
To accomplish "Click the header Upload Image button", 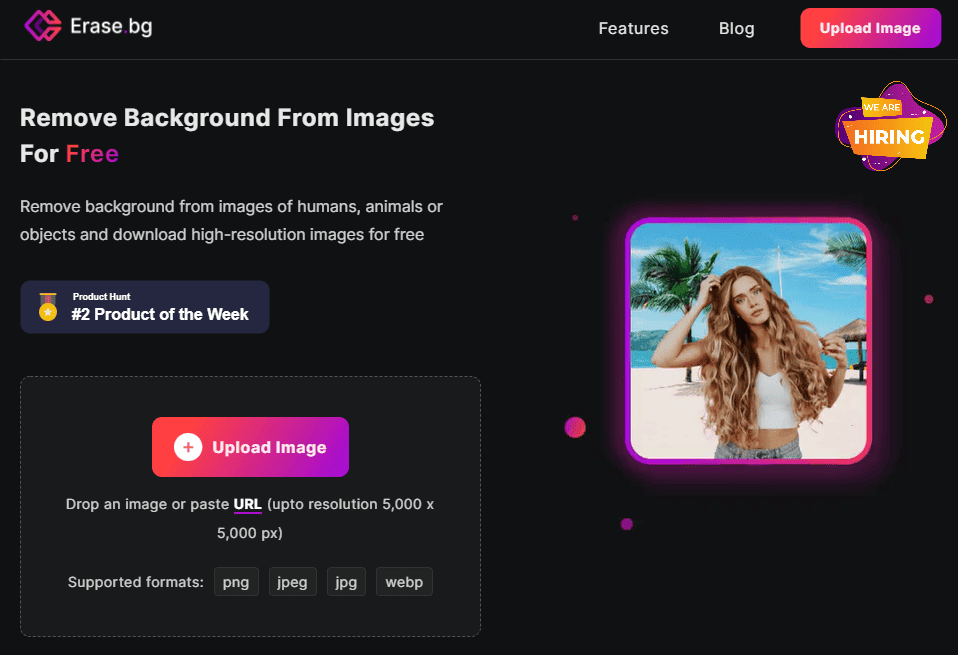I will point(870,28).
